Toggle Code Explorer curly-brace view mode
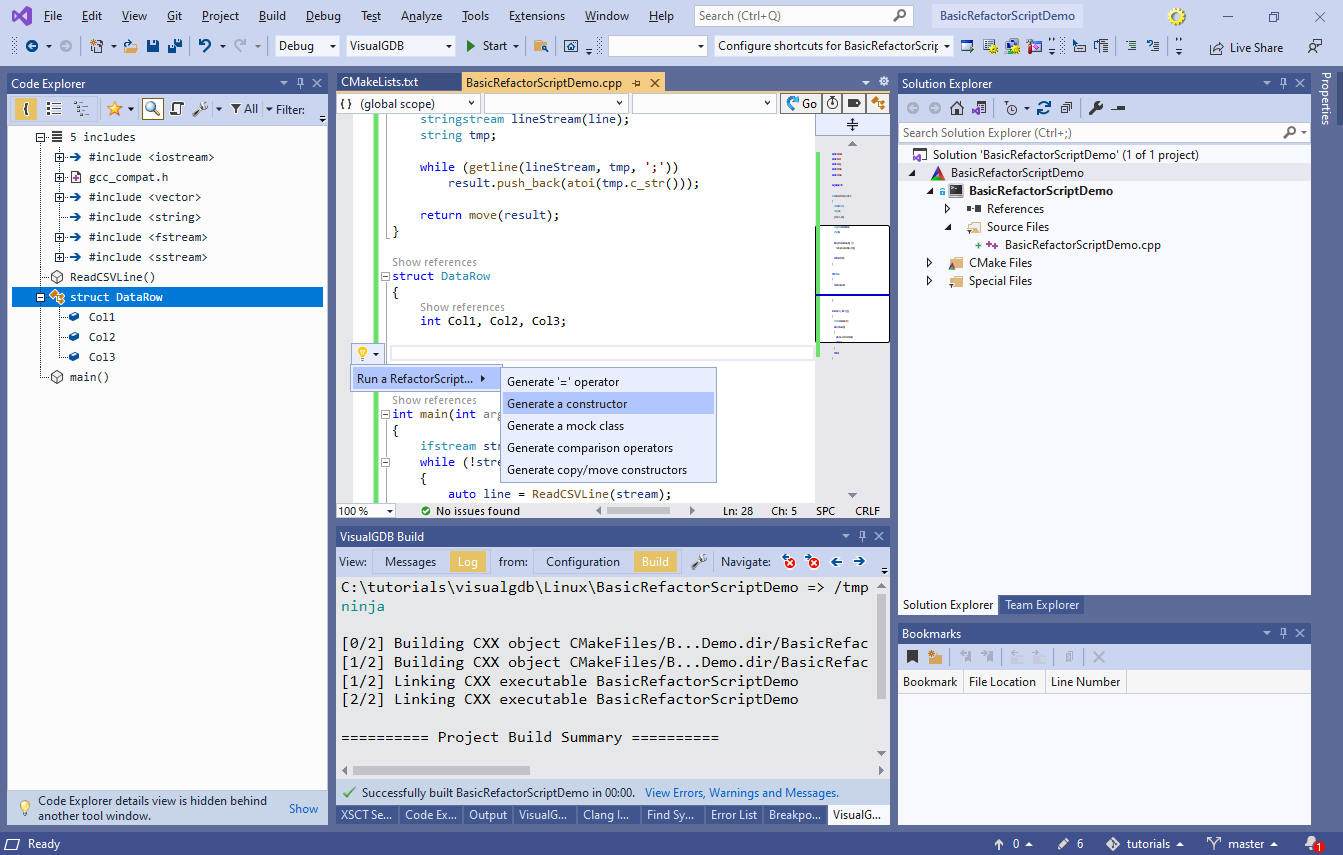 pyautogui.click(x=26, y=109)
